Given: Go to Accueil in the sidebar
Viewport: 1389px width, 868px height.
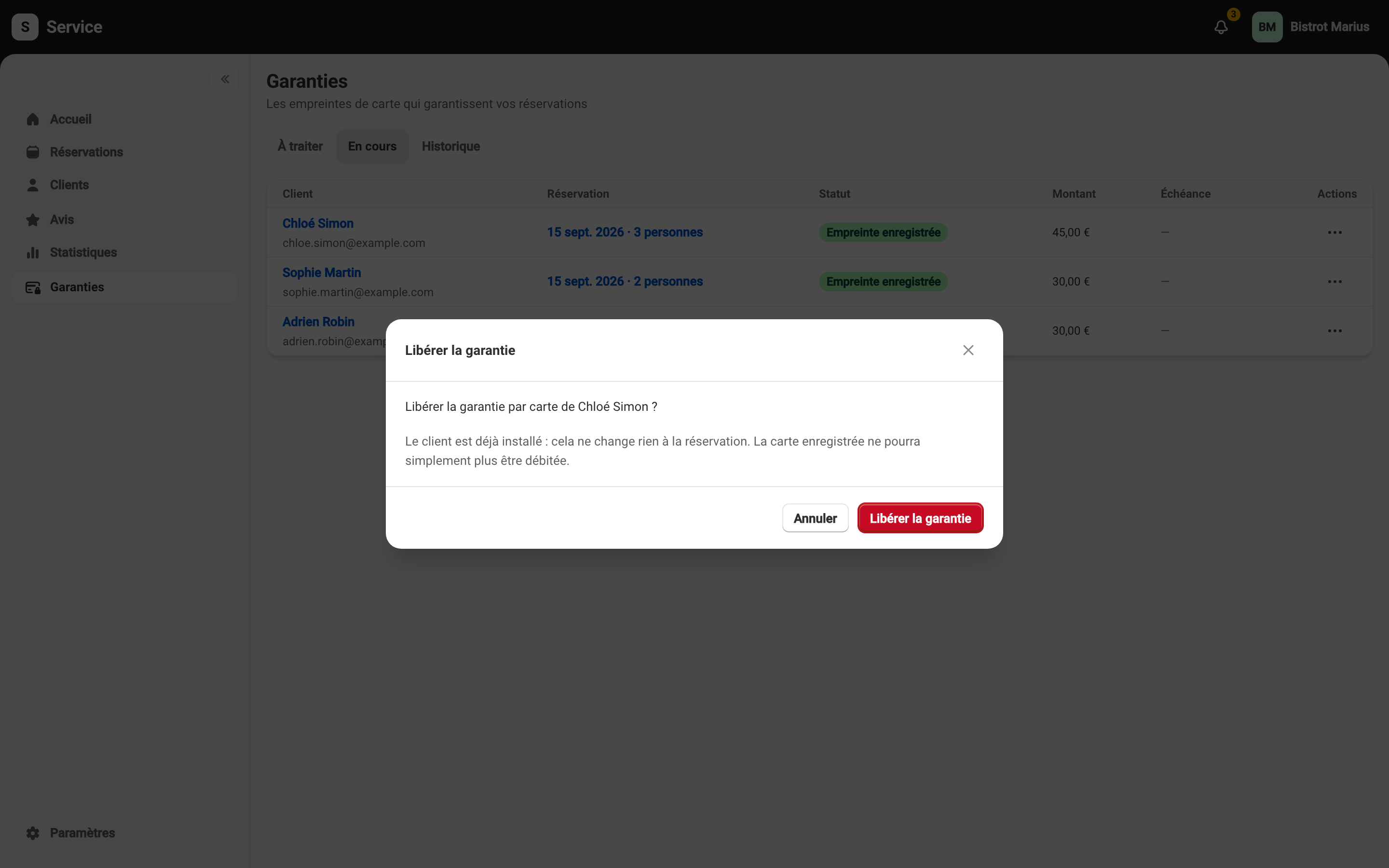Looking at the screenshot, I should (124, 120).
